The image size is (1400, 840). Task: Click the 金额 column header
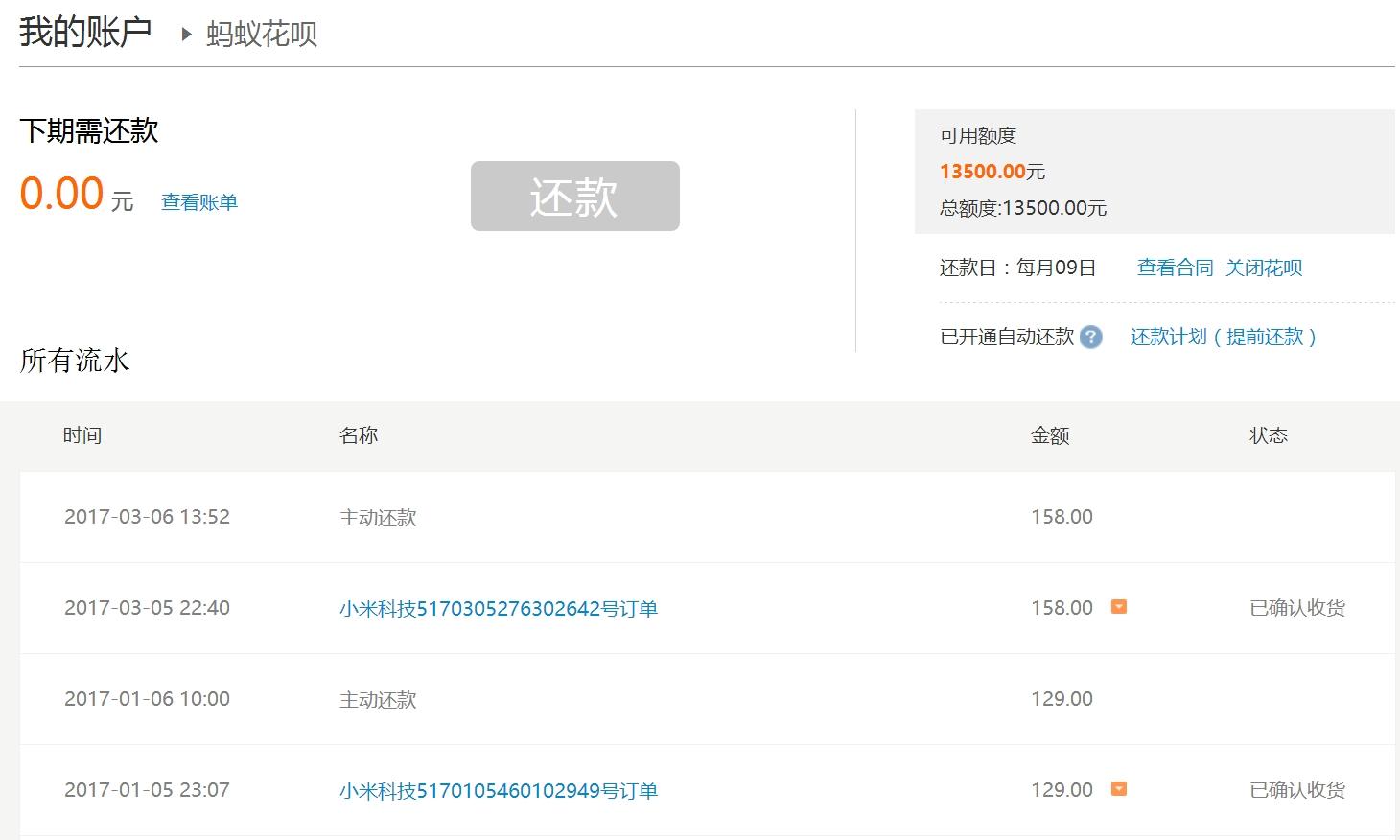[x=1051, y=434]
